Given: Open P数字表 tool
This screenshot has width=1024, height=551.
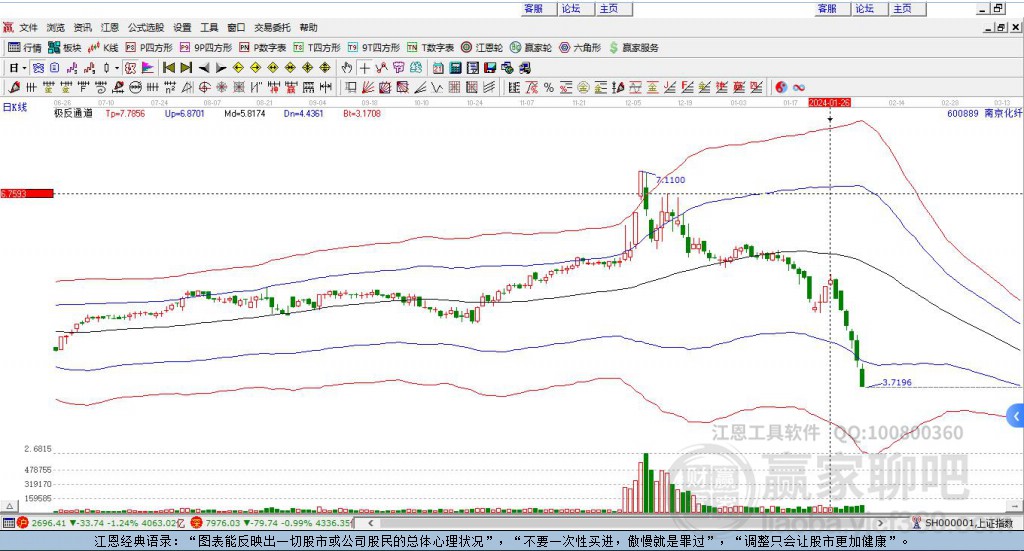Looking at the screenshot, I should pyautogui.click(x=263, y=48).
